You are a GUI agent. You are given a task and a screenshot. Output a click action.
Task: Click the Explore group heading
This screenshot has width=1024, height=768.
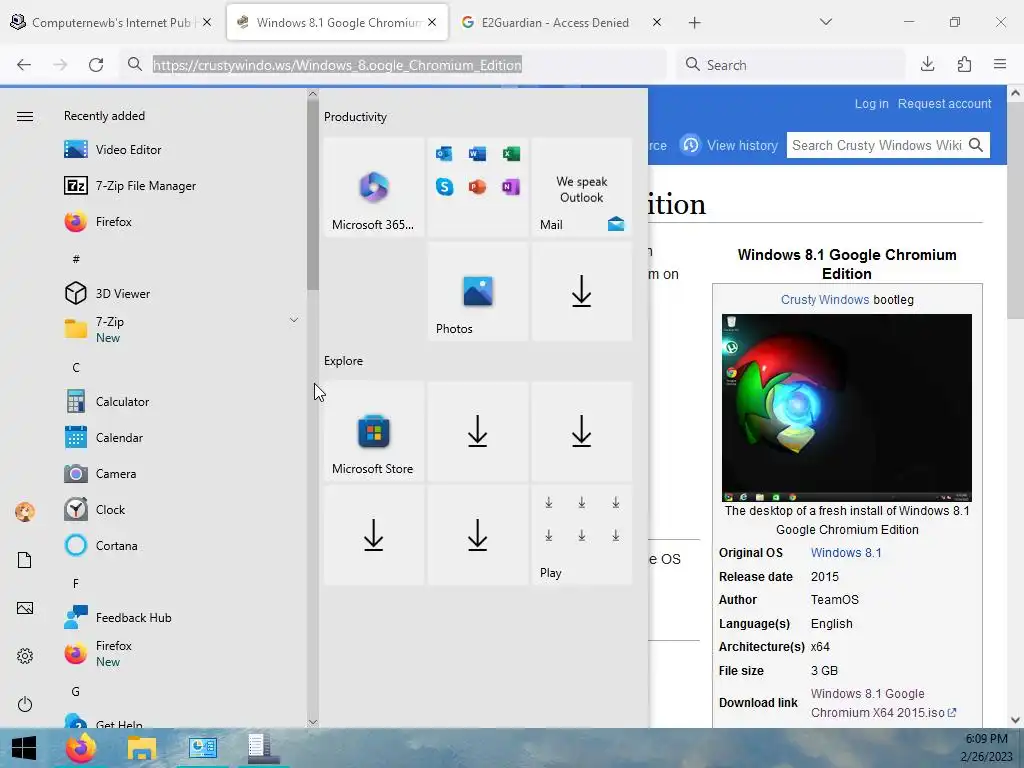click(344, 360)
